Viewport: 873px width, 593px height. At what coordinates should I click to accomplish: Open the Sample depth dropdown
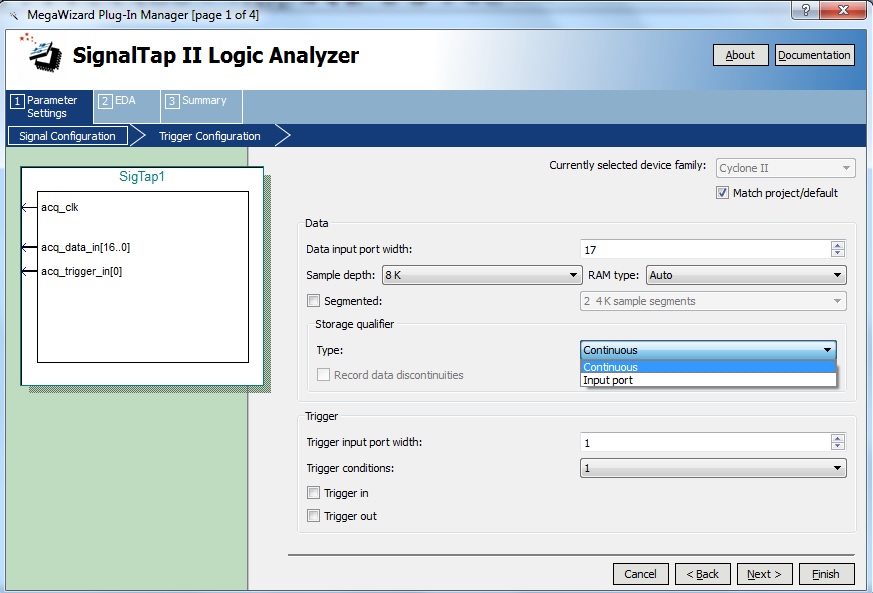pyautogui.click(x=481, y=275)
